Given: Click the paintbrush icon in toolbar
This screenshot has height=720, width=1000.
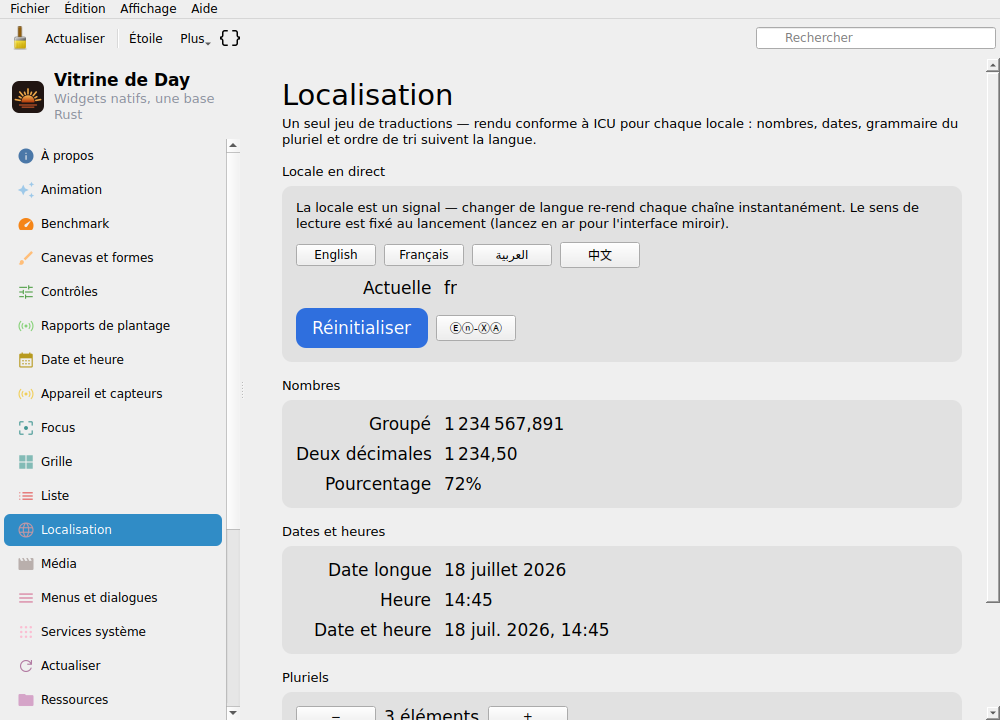Looking at the screenshot, I should point(20,38).
